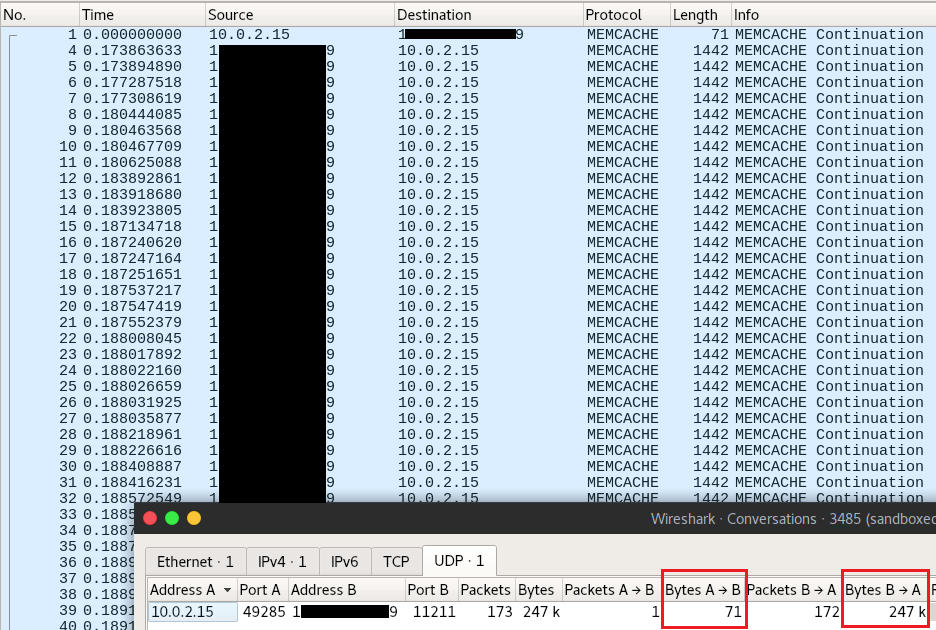Click the Packets column header in Conversations

pyautogui.click(x=486, y=590)
